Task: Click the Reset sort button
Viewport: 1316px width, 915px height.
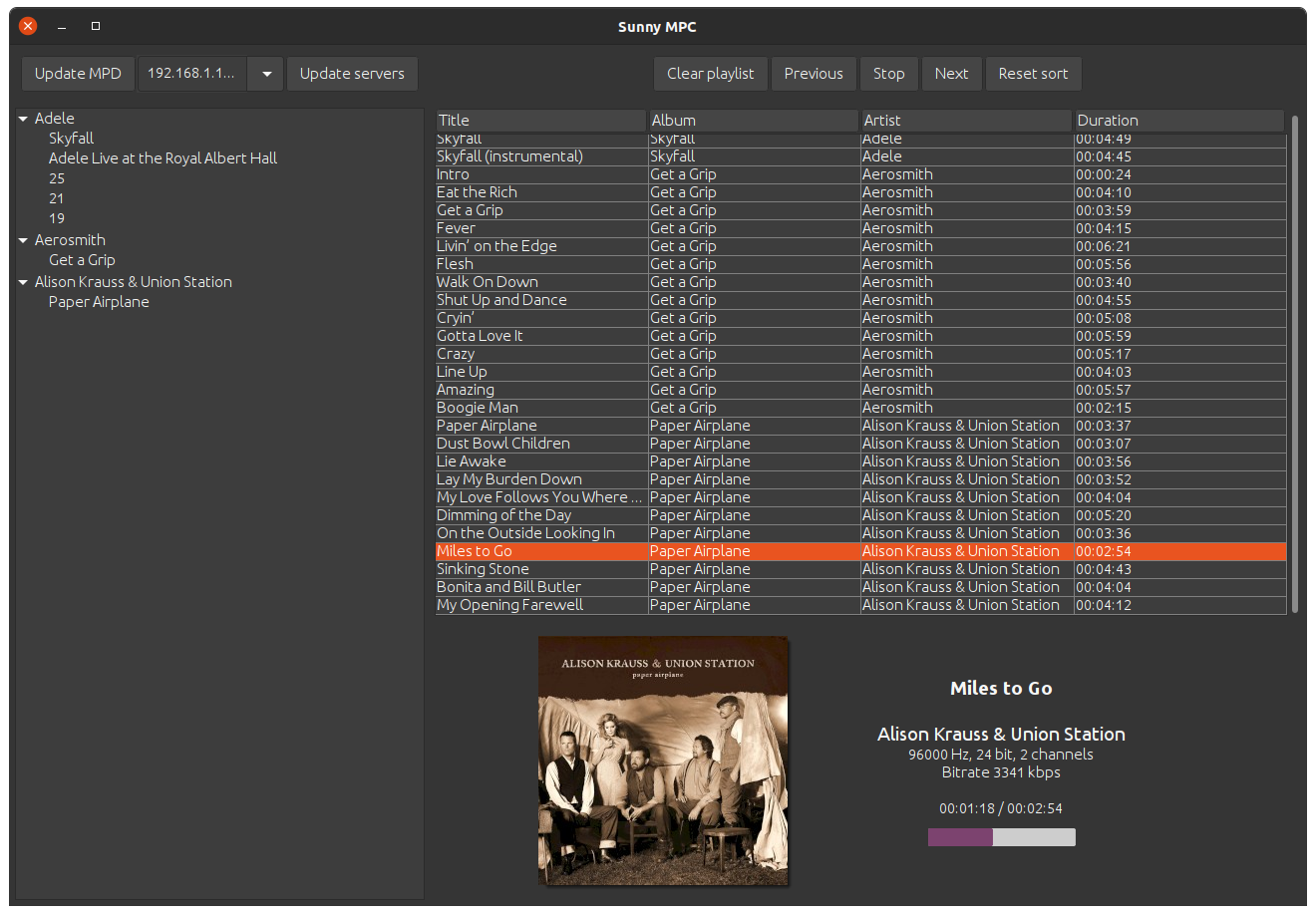Action: click(1033, 74)
